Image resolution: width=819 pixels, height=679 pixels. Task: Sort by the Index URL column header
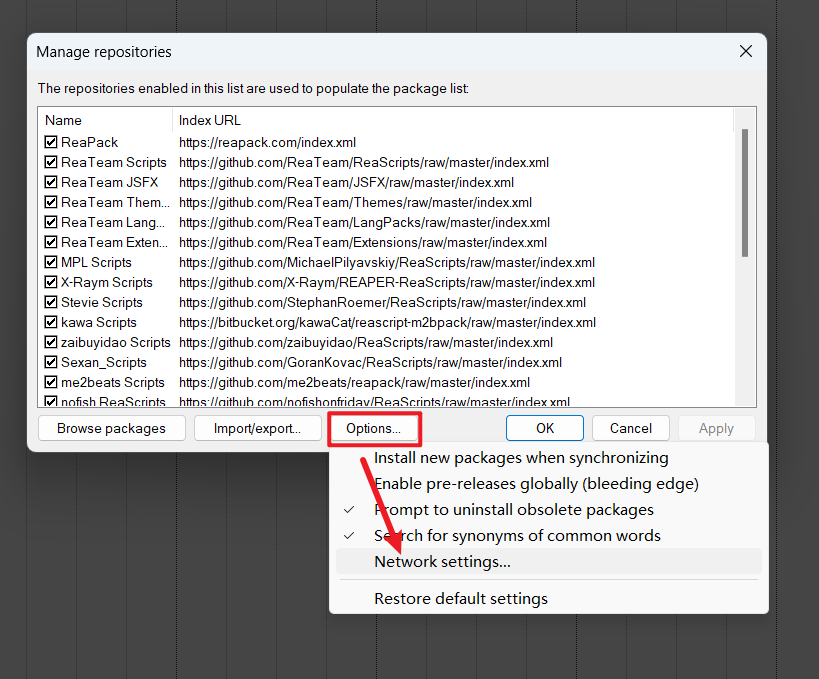pos(453,120)
